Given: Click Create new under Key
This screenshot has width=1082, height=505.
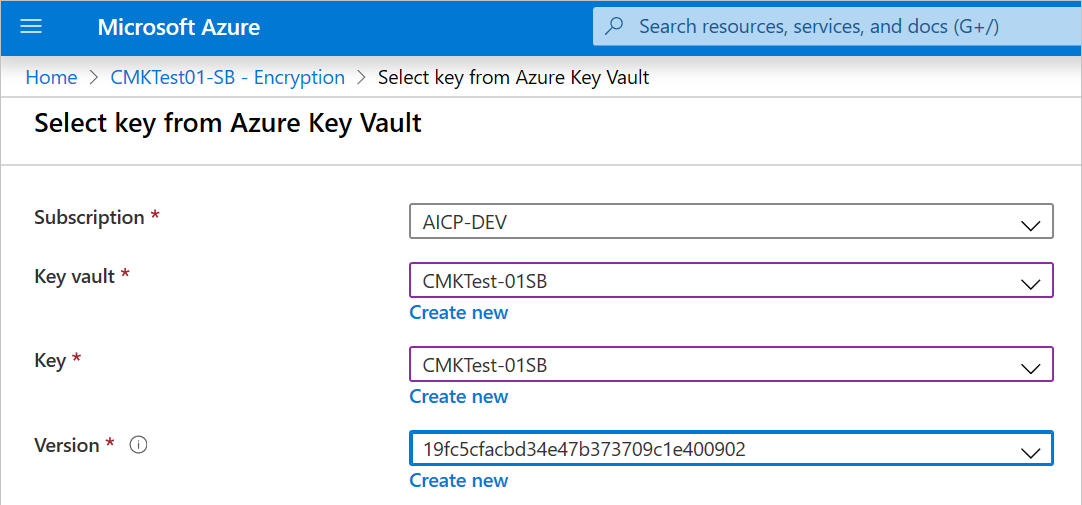Looking at the screenshot, I should (459, 397).
